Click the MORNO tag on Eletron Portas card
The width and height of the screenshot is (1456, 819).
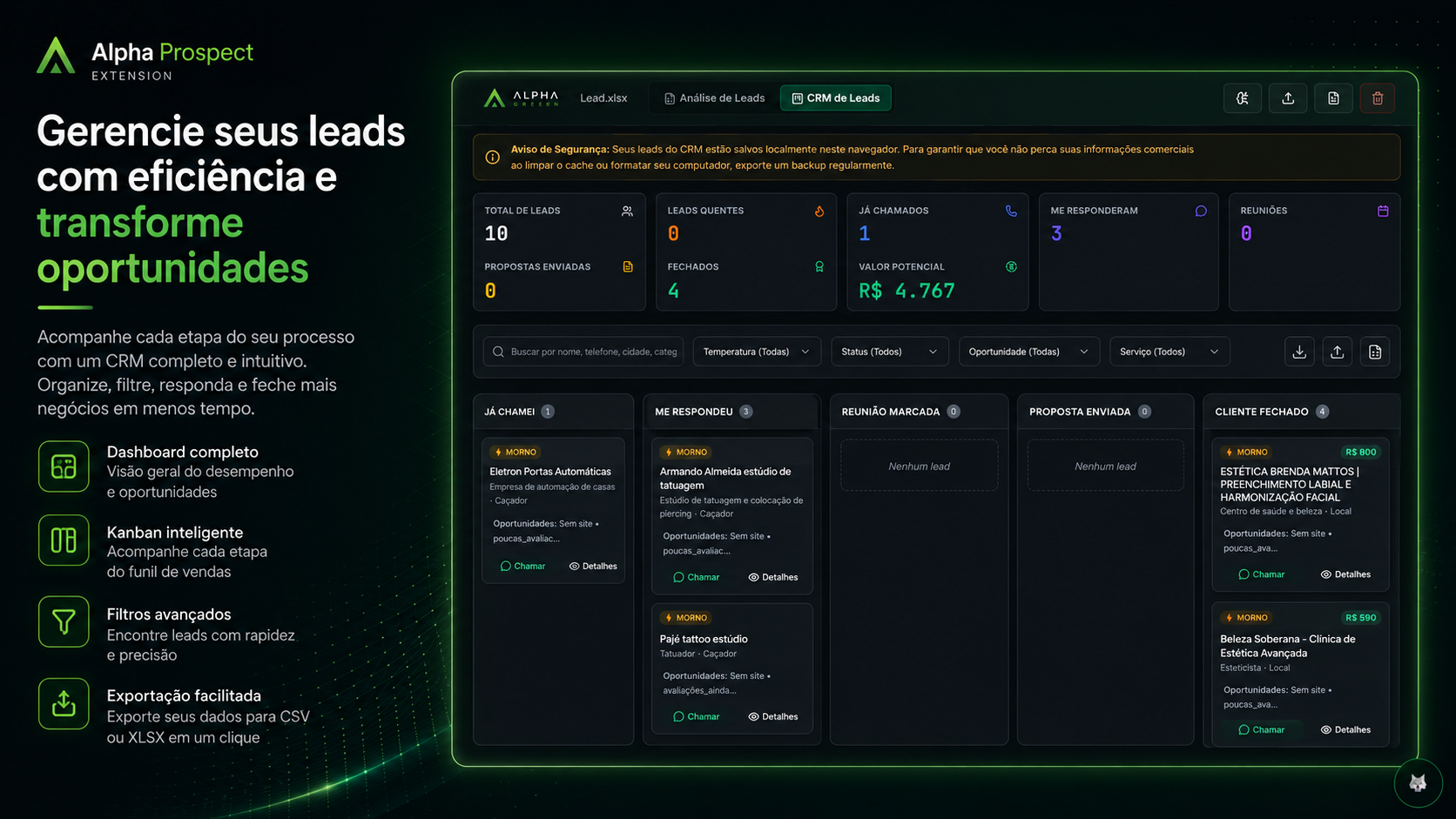pyautogui.click(x=516, y=452)
